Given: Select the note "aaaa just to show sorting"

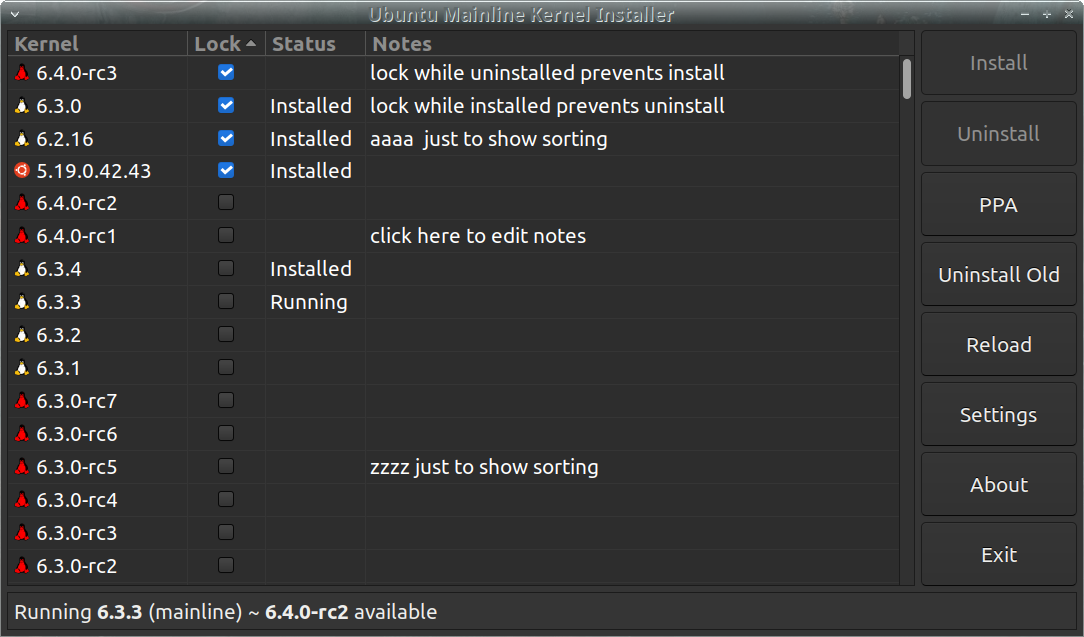Looking at the screenshot, I should click(488, 139).
